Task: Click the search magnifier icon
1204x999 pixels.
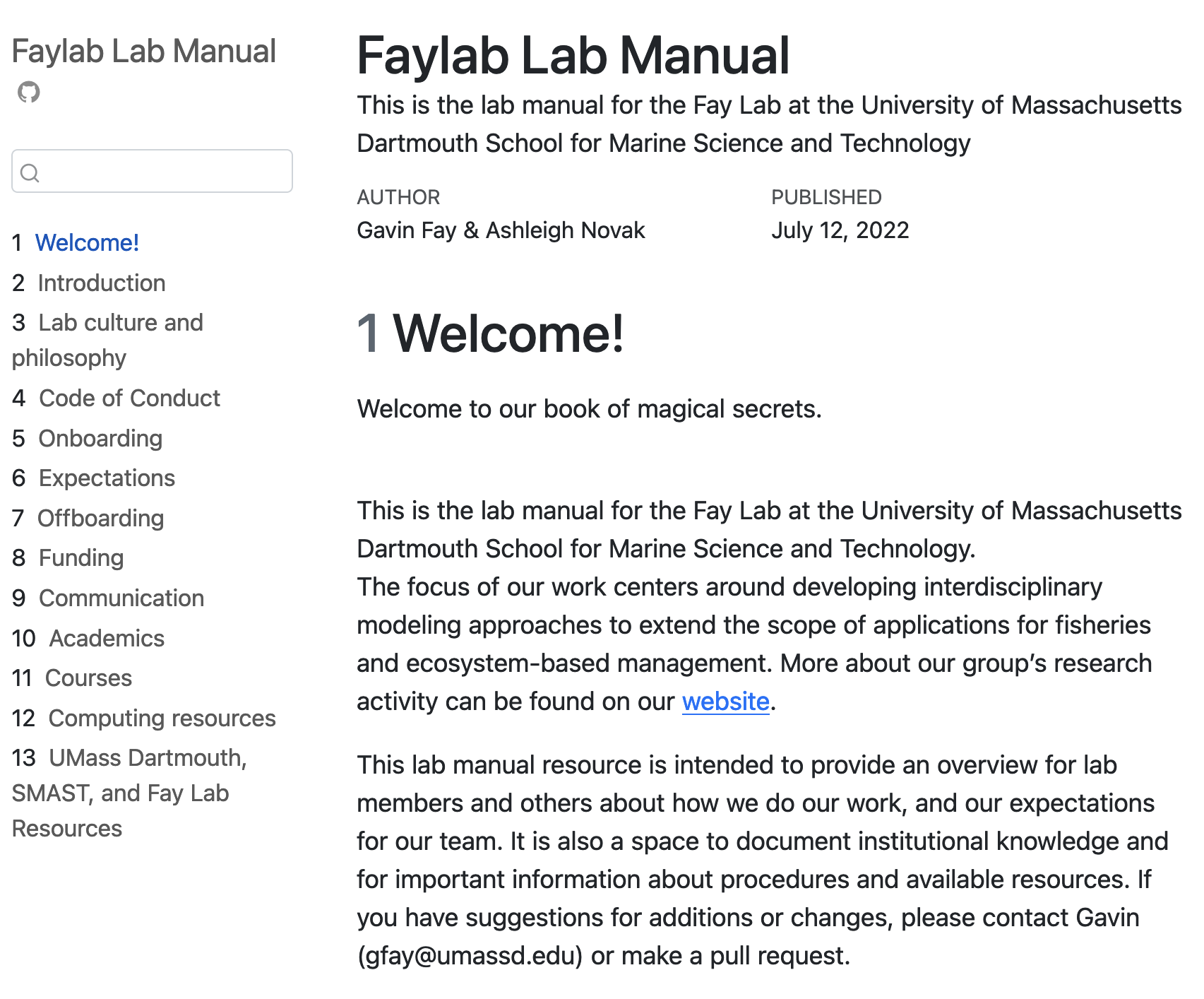Action: click(x=30, y=172)
